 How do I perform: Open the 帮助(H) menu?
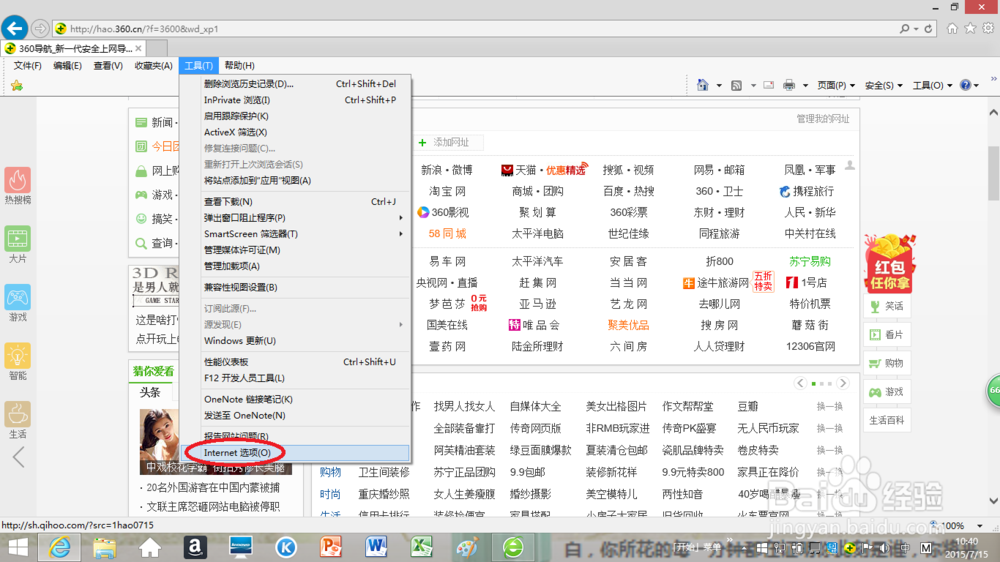click(x=240, y=66)
